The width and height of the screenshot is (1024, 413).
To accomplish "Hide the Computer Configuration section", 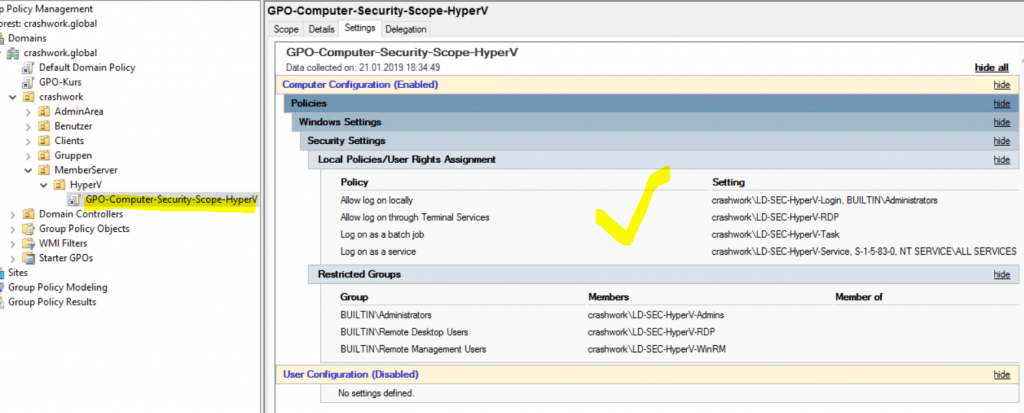I will tap(1002, 85).
